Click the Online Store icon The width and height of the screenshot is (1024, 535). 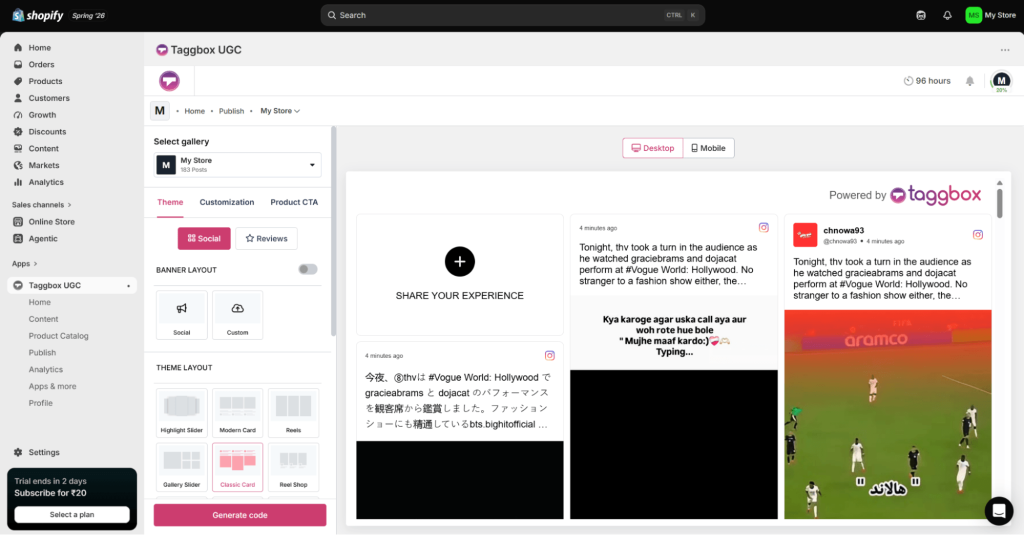pyautogui.click(x=18, y=221)
